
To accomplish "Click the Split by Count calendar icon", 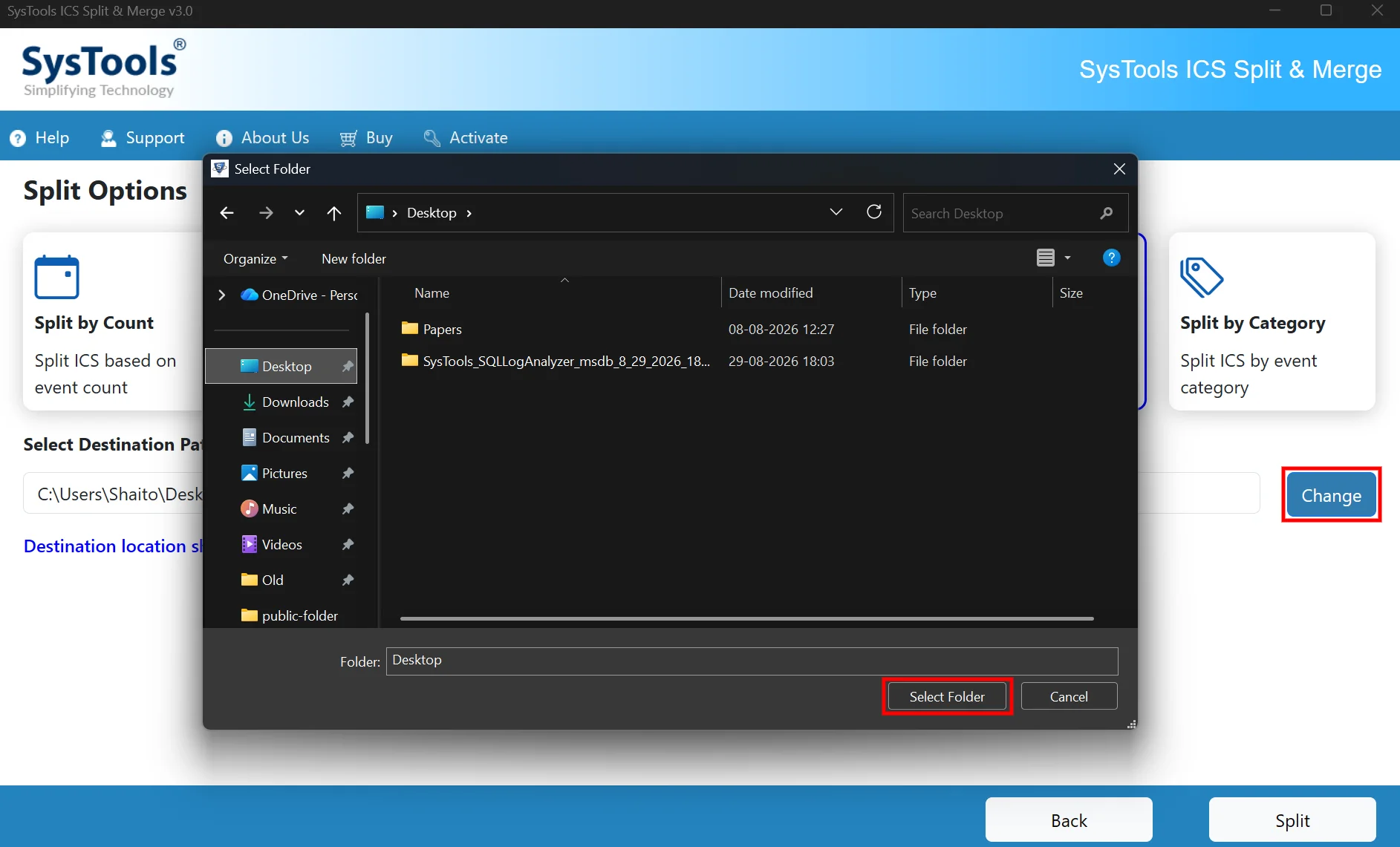I will click(x=56, y=277).
